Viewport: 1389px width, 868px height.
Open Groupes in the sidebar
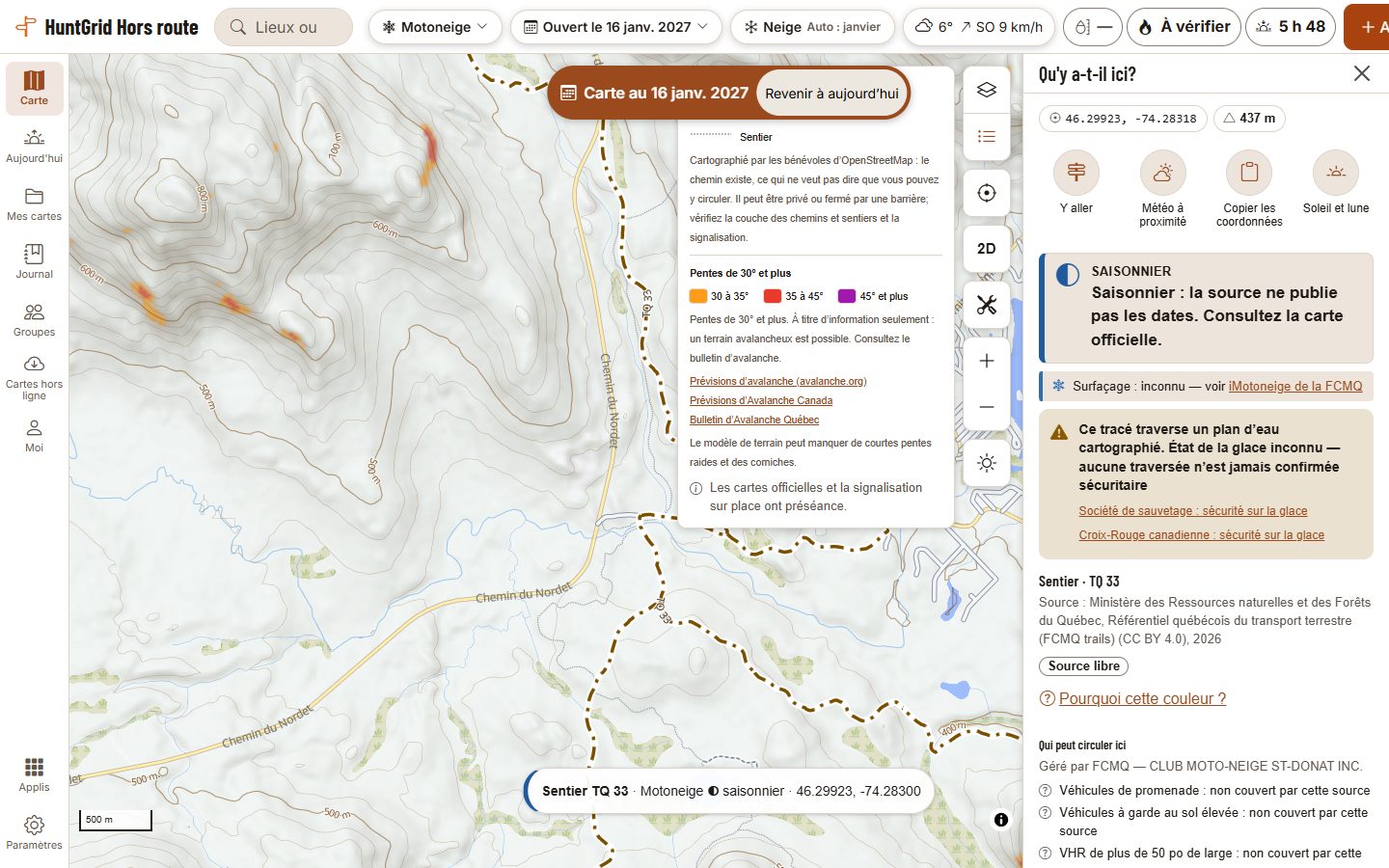(34, 319)
